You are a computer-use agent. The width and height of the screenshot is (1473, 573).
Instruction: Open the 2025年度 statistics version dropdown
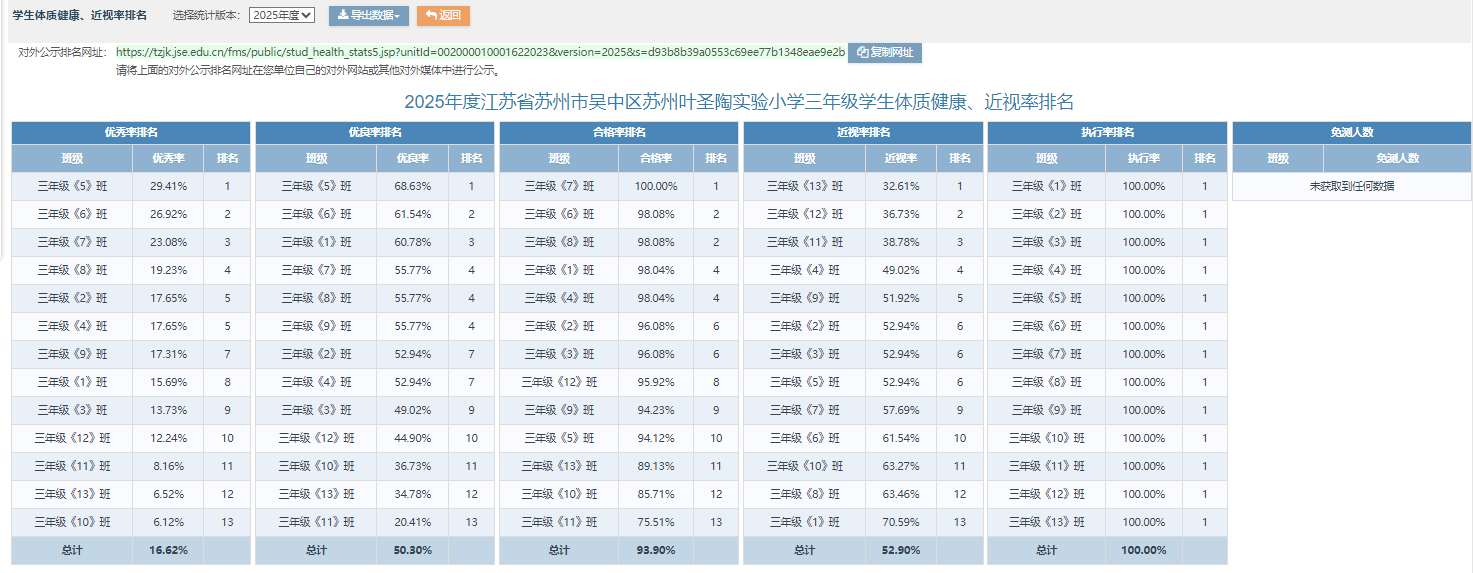pyautogui.click(x=282, y=15)
